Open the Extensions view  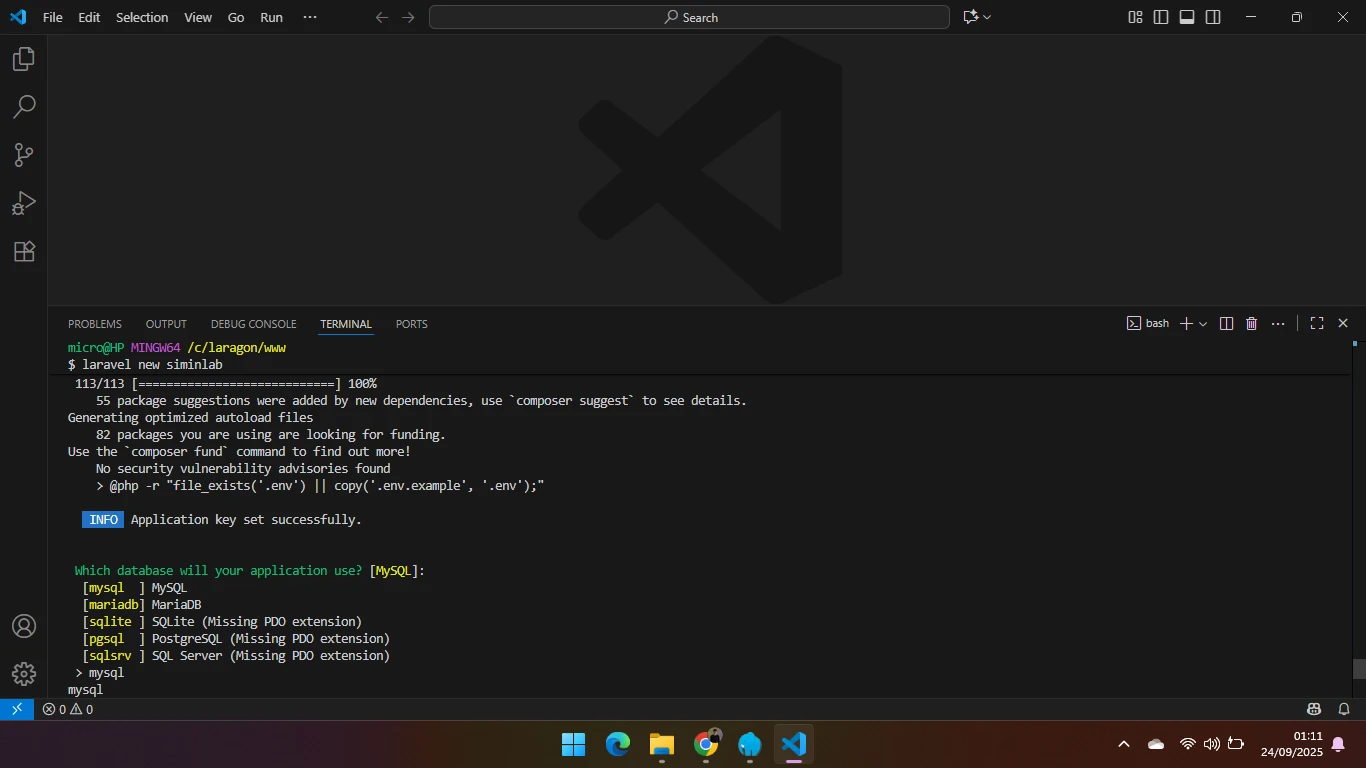tap(24, 252)
